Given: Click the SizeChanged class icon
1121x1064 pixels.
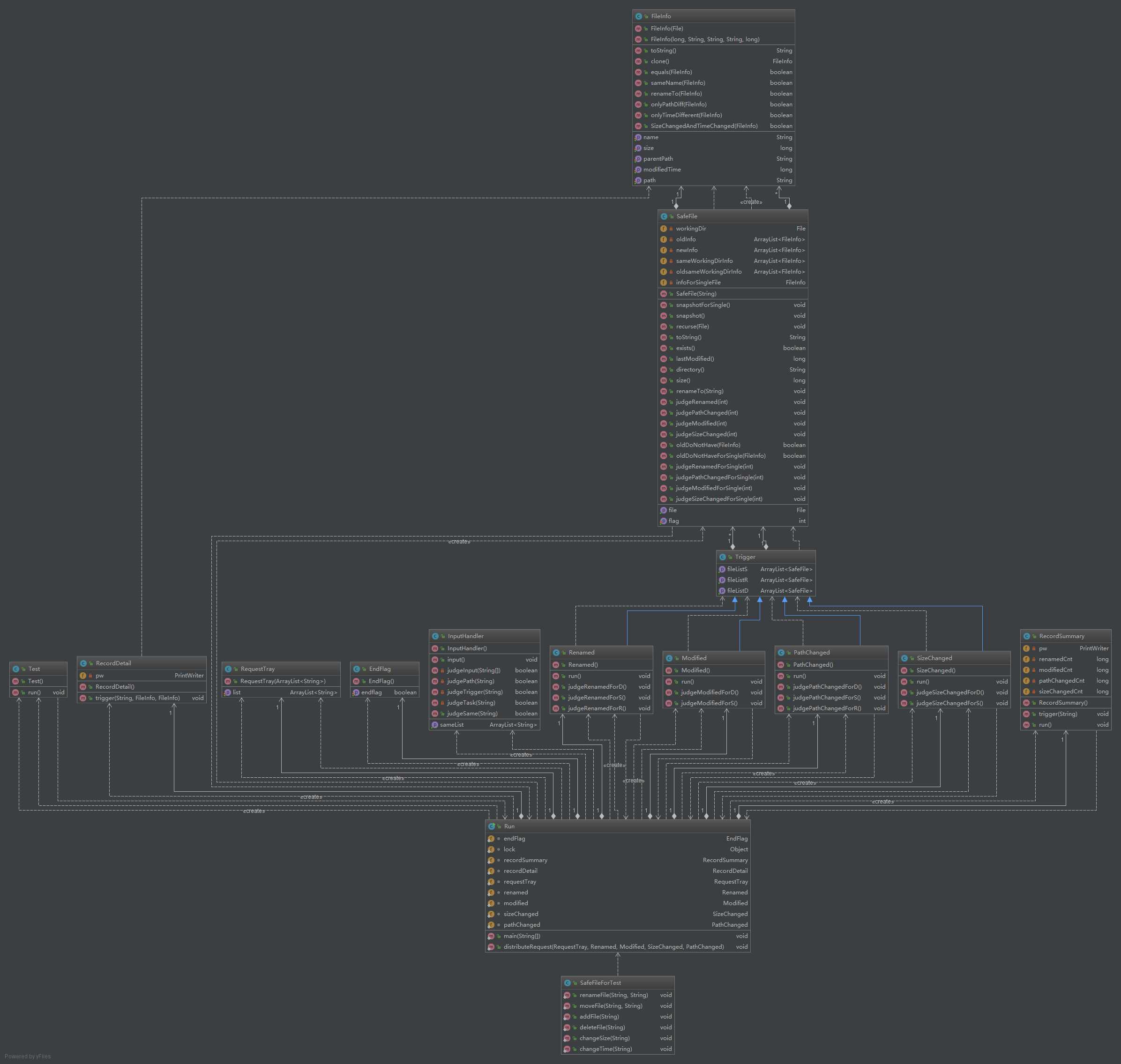Looking at the screenshot, I should [904, 658].
